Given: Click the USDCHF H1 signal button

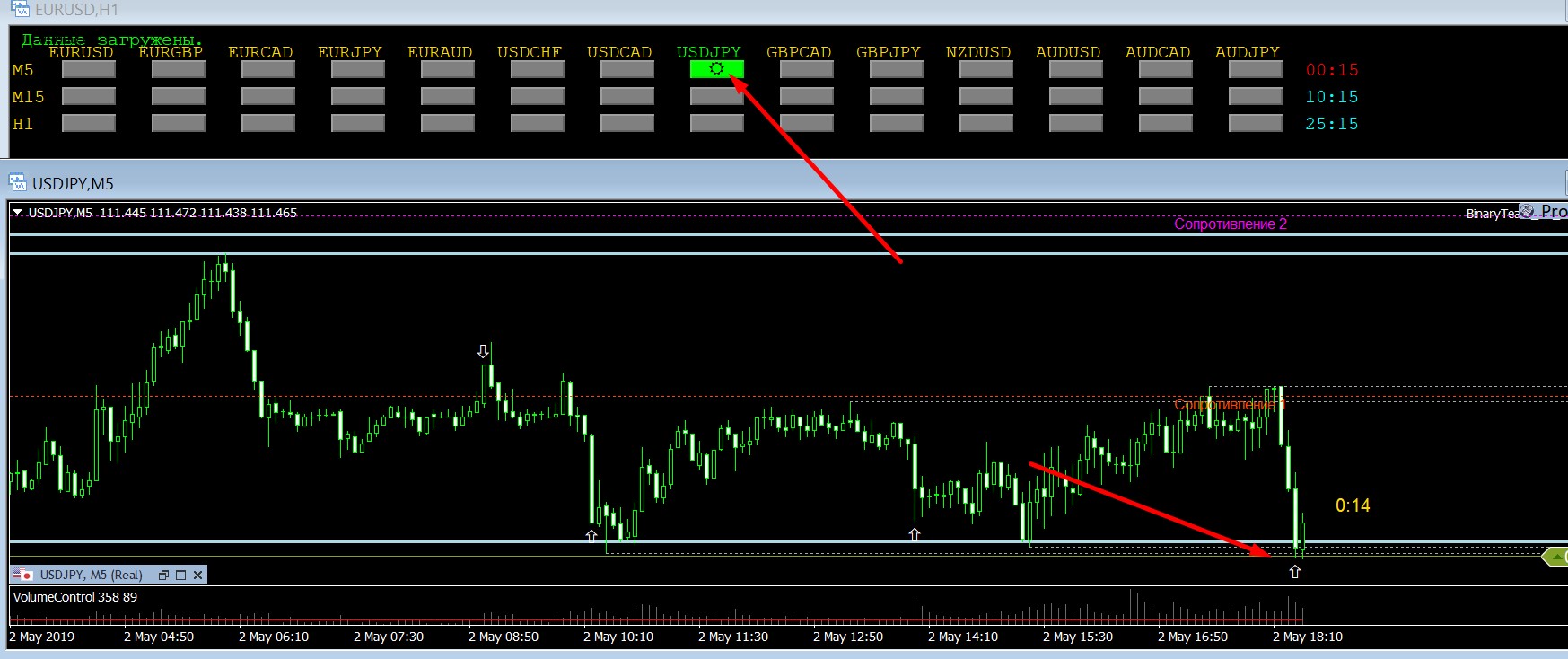Looking at the screenshot, I should tap(537, 123).
